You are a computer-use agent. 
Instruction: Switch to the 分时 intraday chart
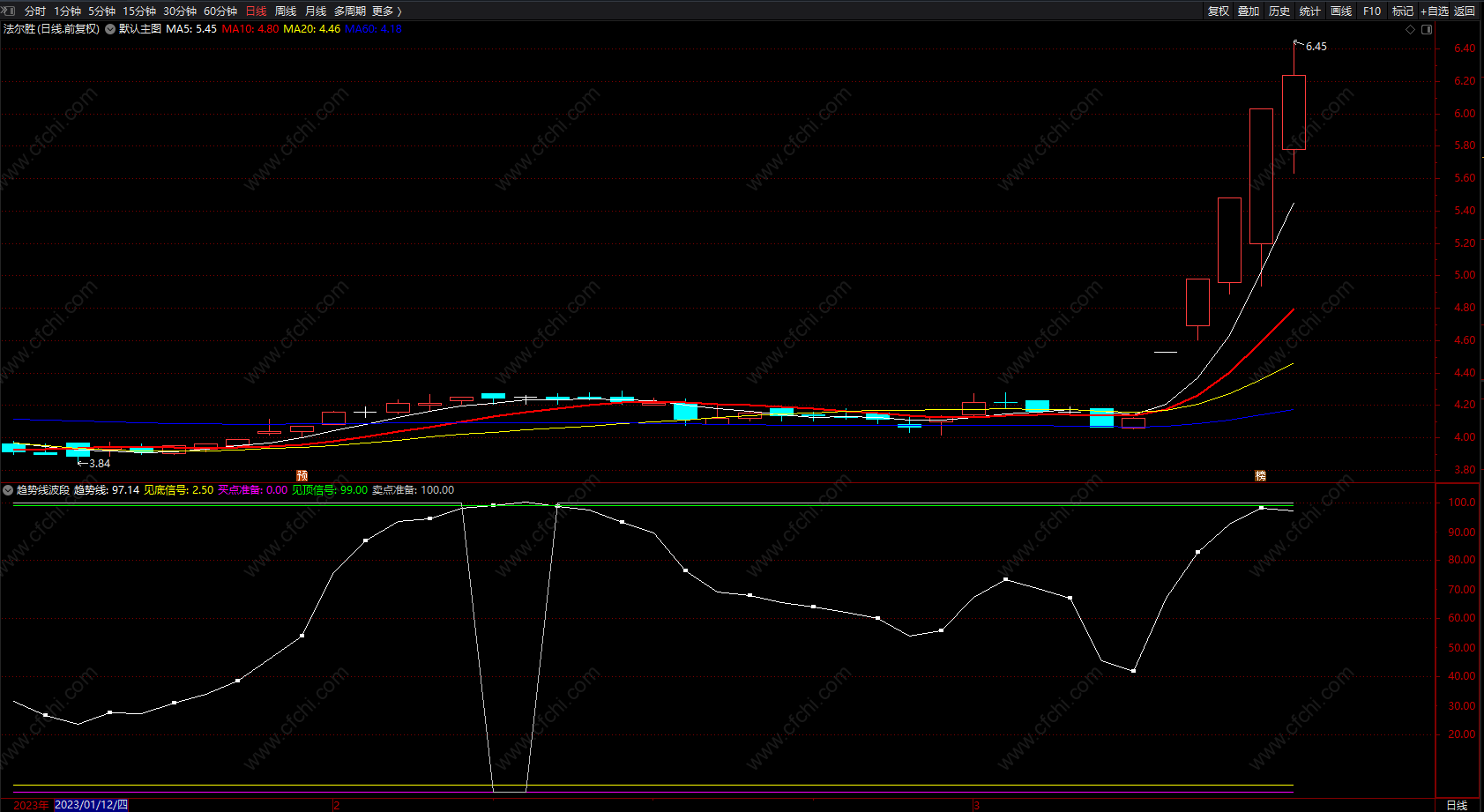(x=35, y=11)
